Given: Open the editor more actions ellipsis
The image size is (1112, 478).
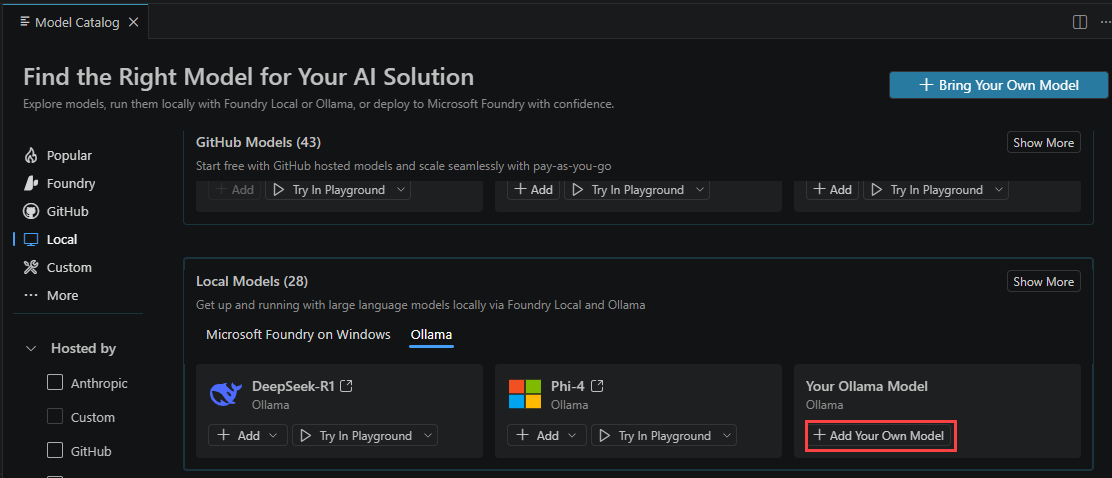Looking at the screenshot, I should pos(1104,22).
